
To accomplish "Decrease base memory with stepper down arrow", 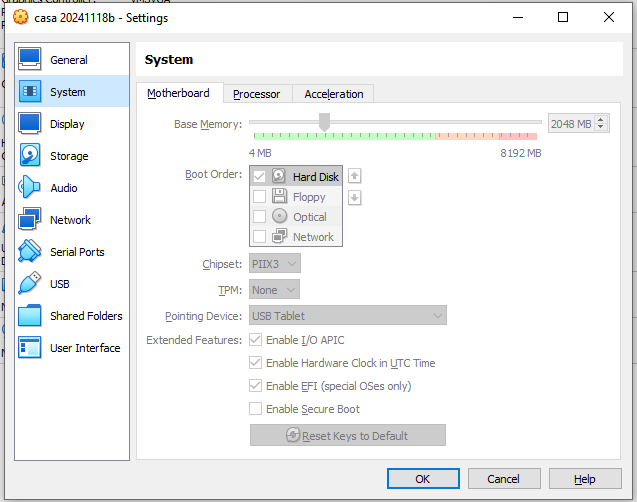I will tap(600, 127).
